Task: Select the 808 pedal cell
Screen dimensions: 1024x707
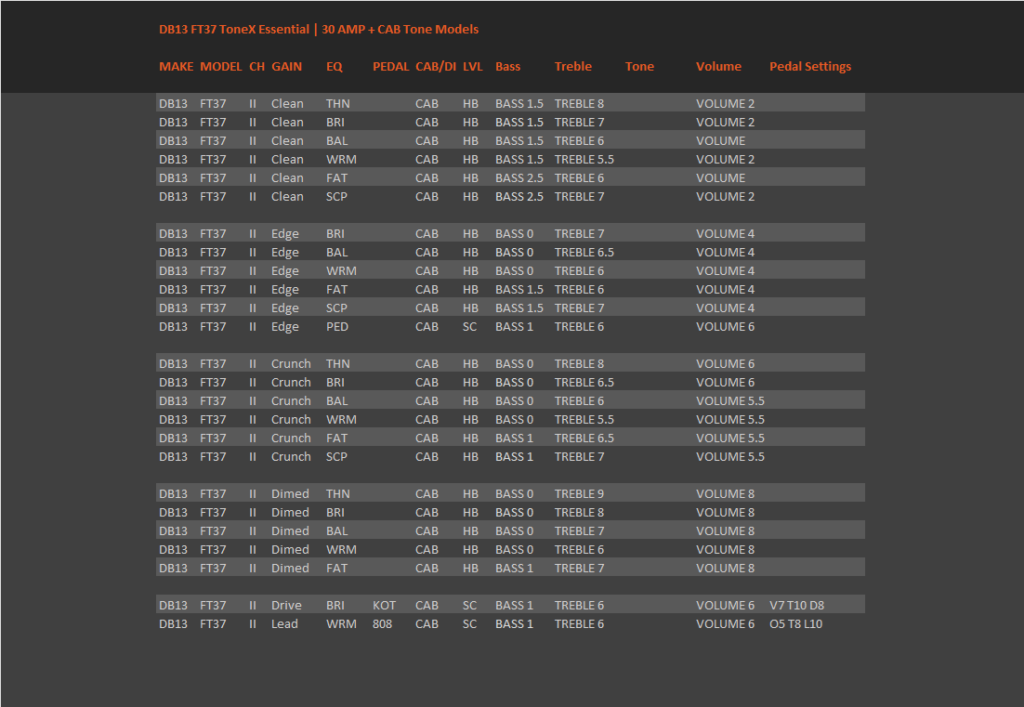Action: pyautogui.click(x=382, y=624)
